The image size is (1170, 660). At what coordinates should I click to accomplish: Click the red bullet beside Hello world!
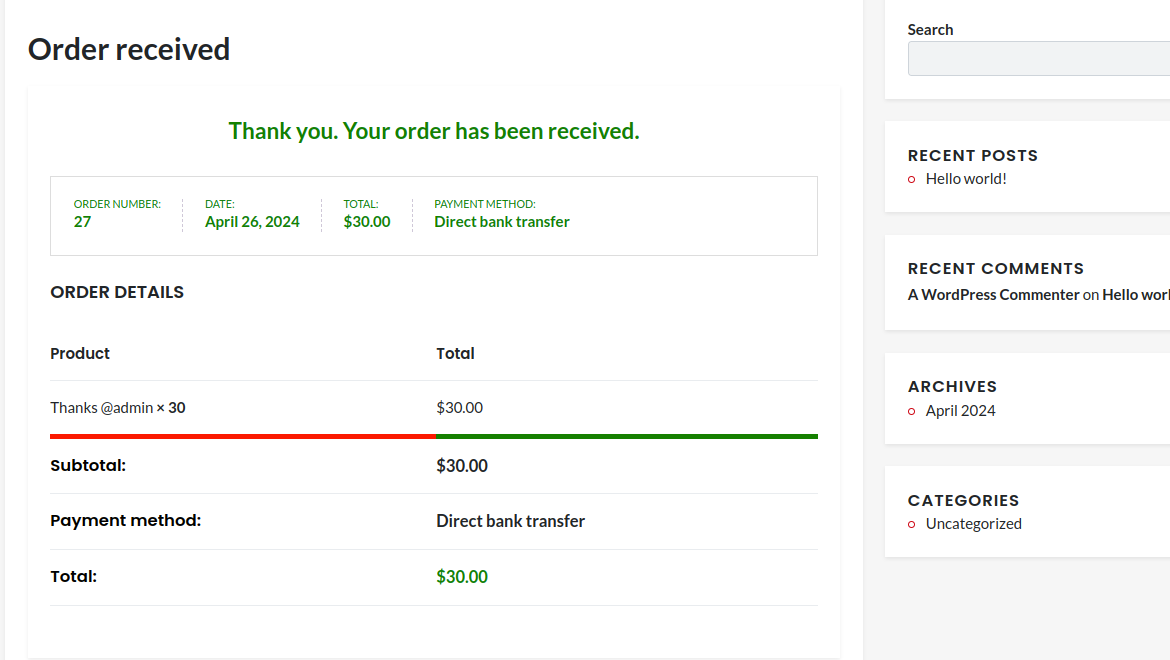point(911,180)
